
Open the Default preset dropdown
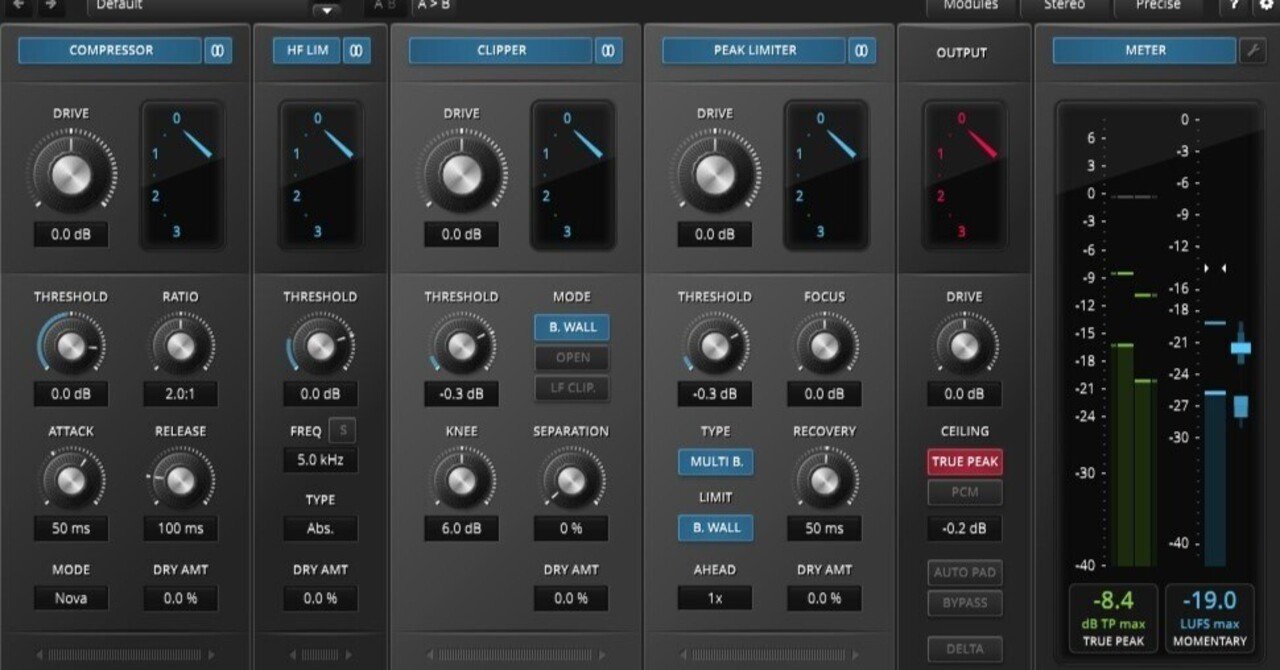pyautogui.click(x=200, y=6)
